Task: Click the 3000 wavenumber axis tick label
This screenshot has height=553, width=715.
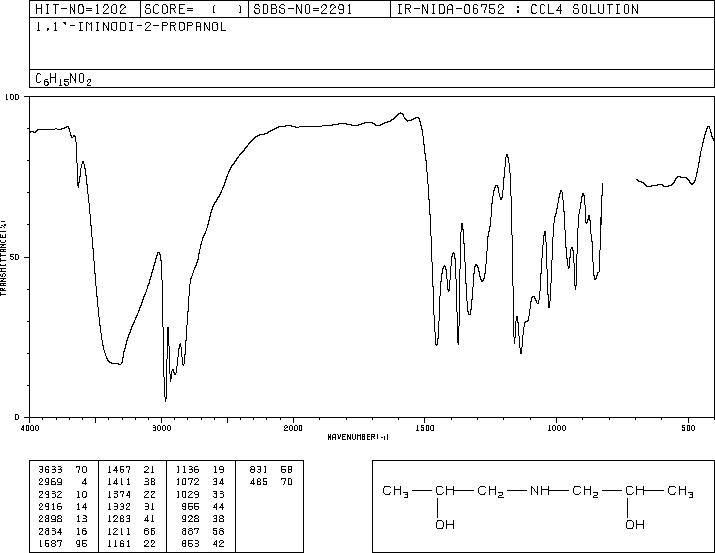Action: pos(161,428)
